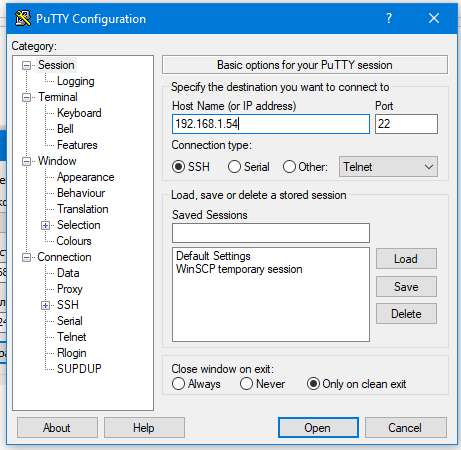Choose Only on clean exit option

click(x=313, y=384)
